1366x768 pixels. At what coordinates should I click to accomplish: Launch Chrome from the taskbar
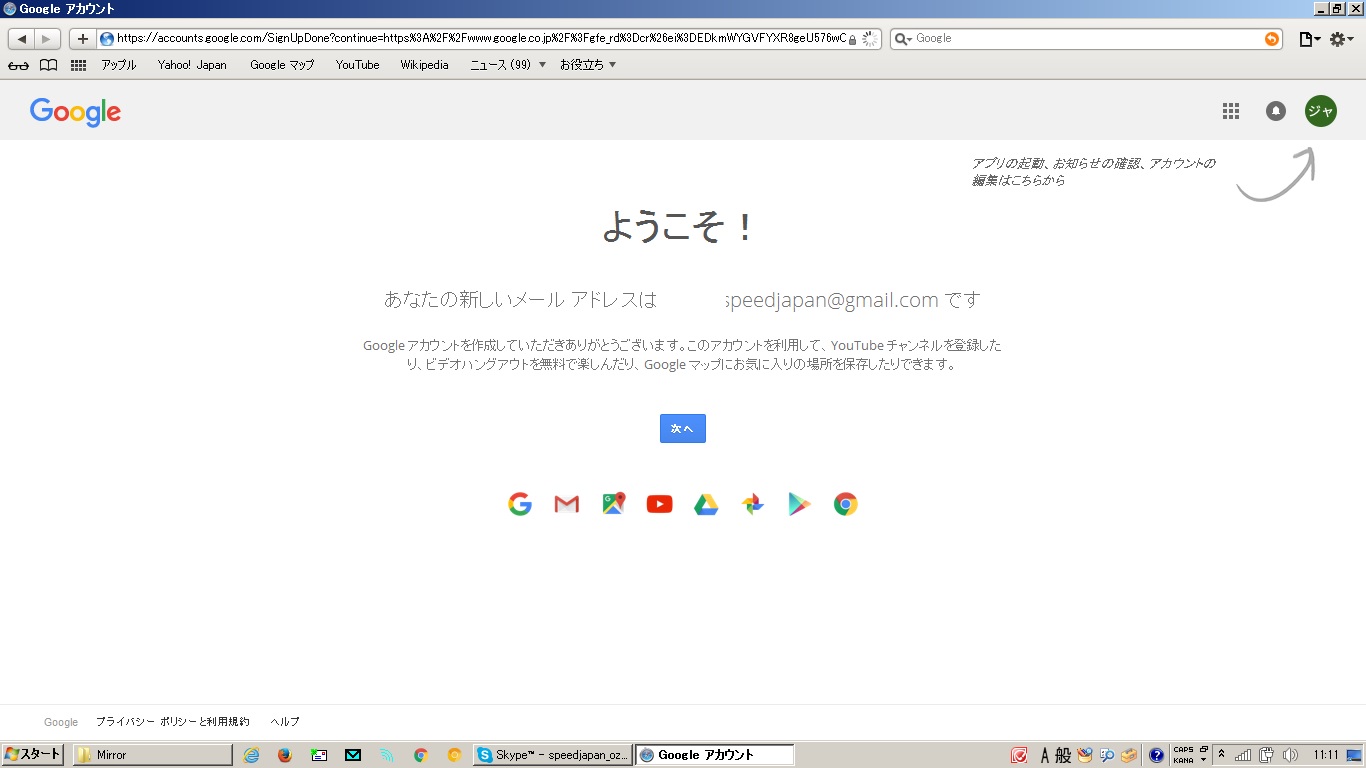click(421, 756)
